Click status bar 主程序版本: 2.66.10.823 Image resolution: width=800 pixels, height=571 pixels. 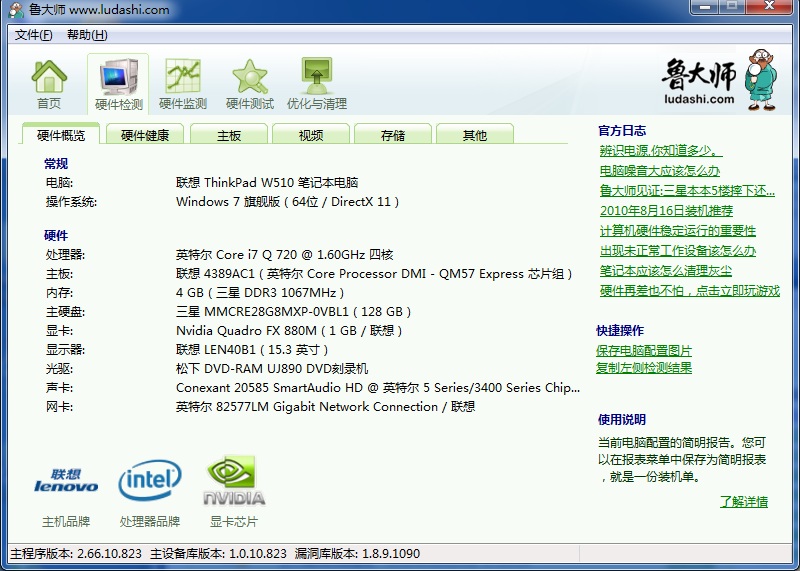(x=76, y=554)
